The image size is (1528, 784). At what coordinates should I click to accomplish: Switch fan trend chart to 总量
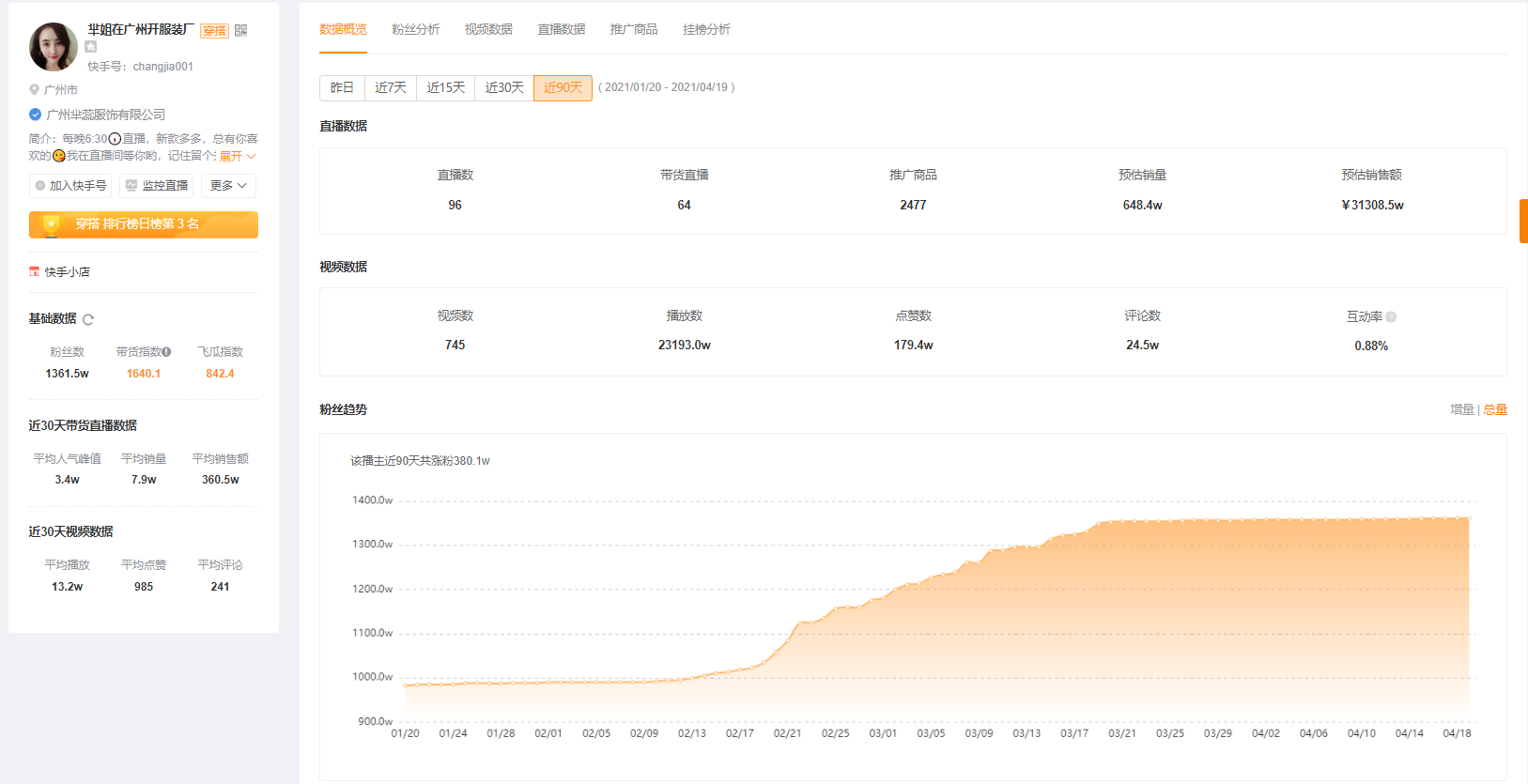(1495, 410)
